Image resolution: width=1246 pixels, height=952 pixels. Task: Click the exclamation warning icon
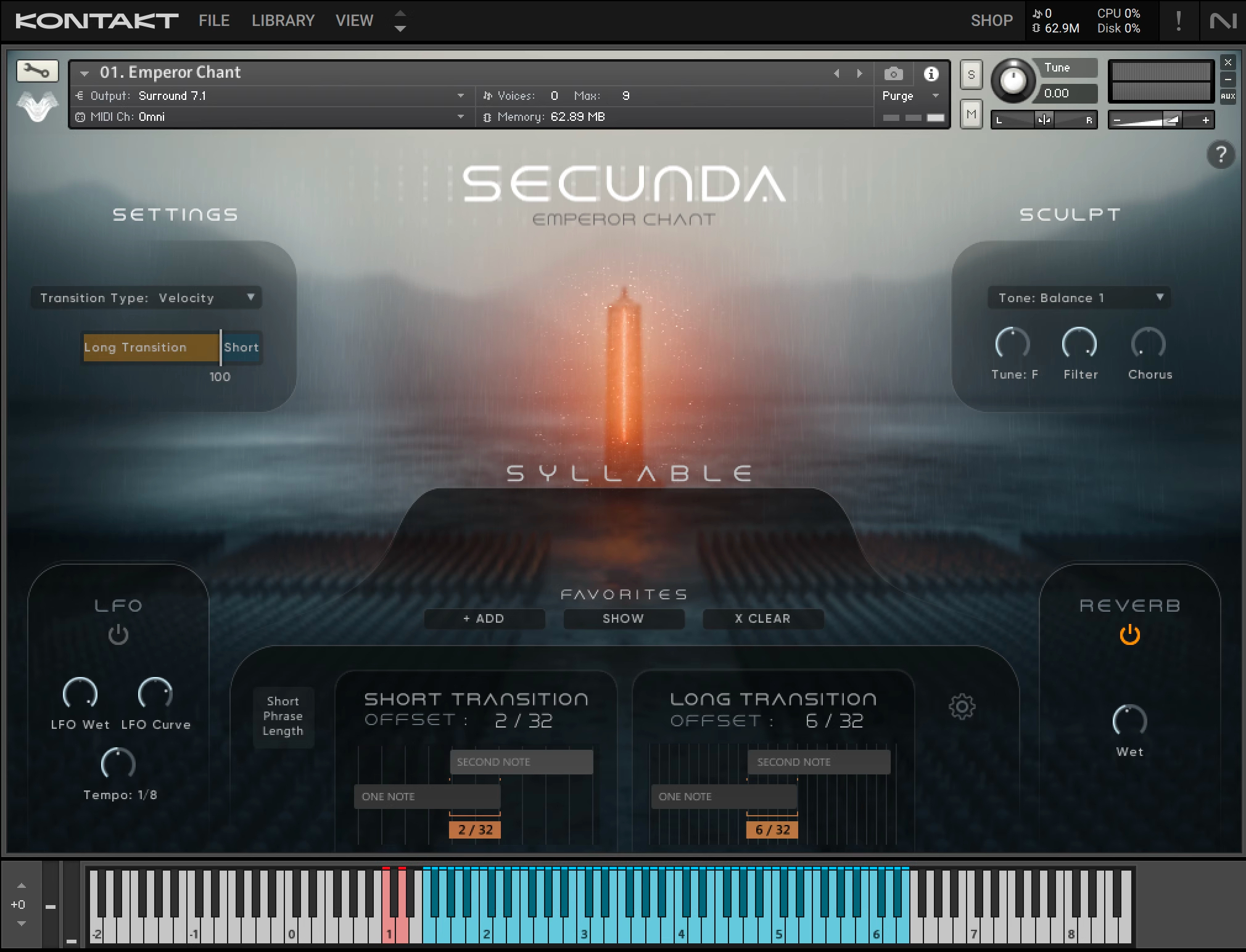point(1178,21)
